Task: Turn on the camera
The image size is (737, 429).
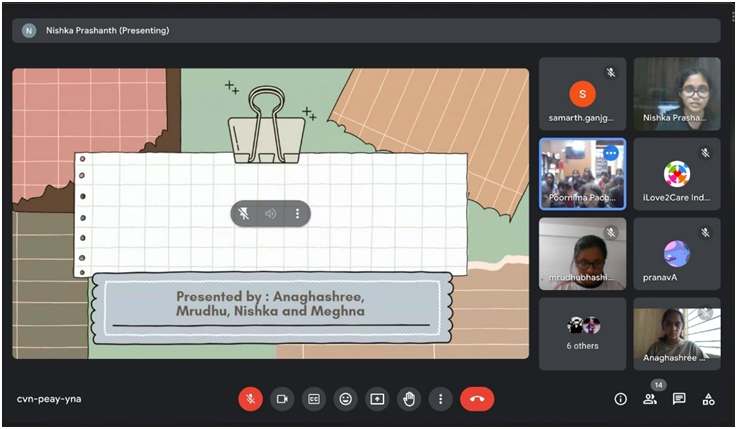Action: coord(282,399)
